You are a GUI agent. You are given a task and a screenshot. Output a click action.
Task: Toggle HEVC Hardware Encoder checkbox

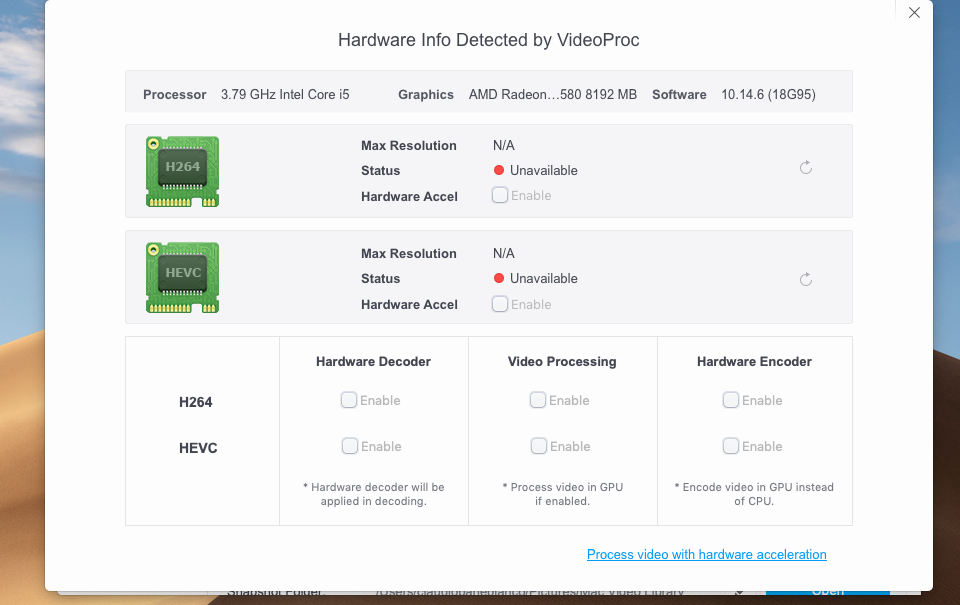coord(730,446)
